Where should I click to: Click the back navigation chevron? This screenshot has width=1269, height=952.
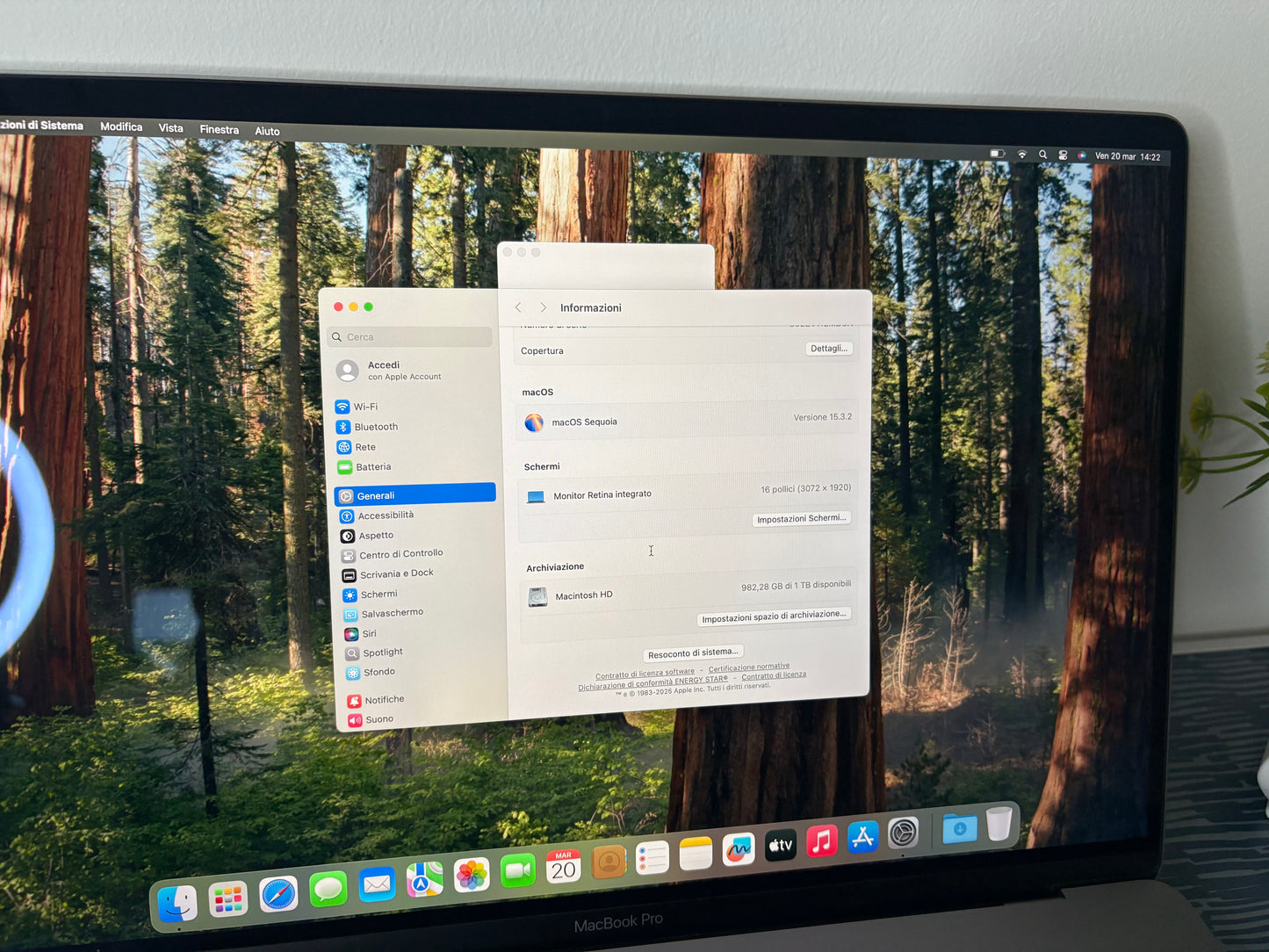518,307
